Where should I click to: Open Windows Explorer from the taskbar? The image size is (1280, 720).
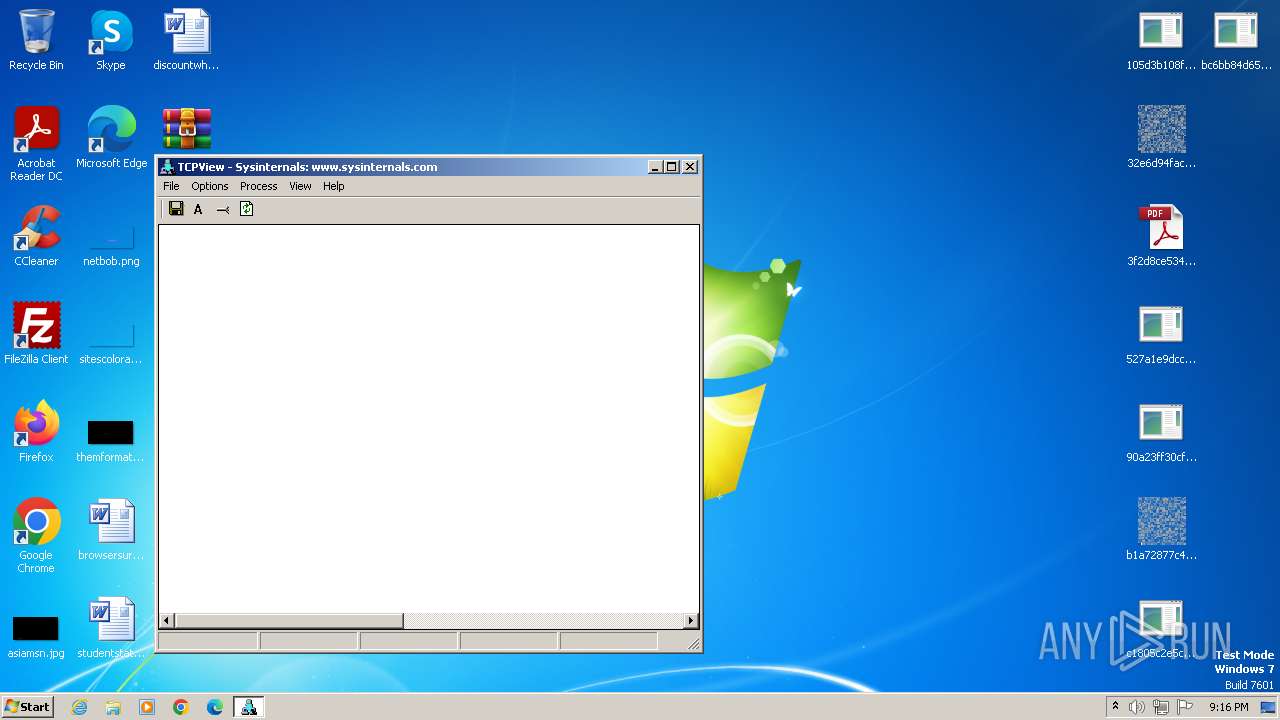click(113, 707)
